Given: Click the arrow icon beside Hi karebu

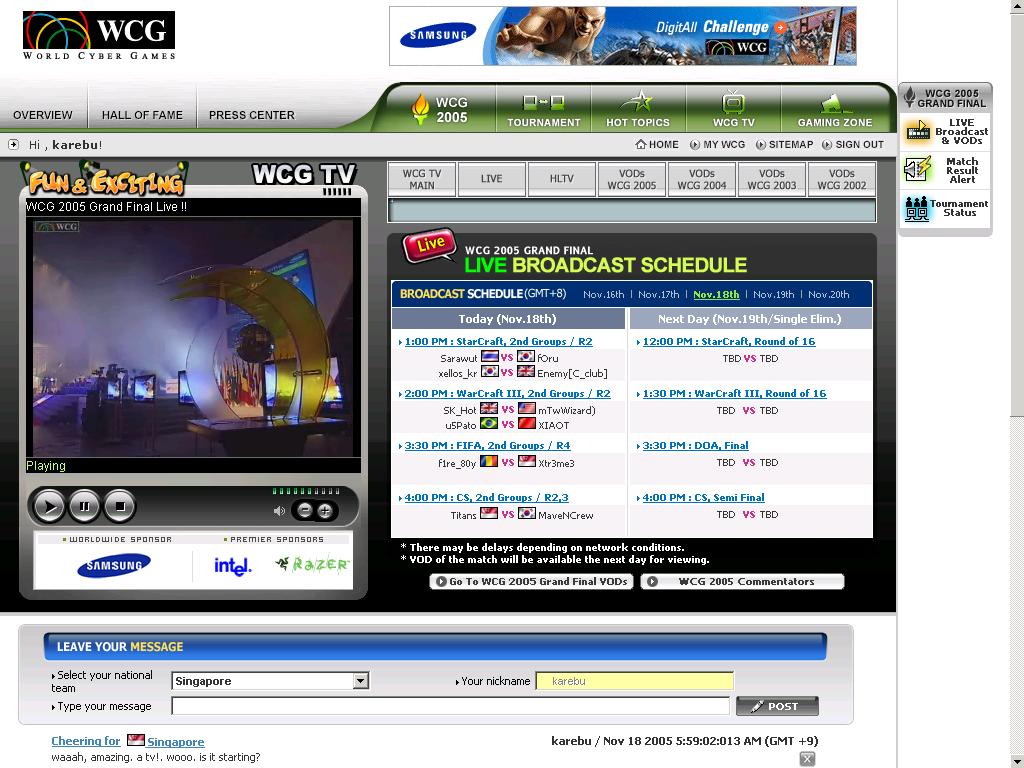Looking at the screenshot, I should [x=13, y=144].
